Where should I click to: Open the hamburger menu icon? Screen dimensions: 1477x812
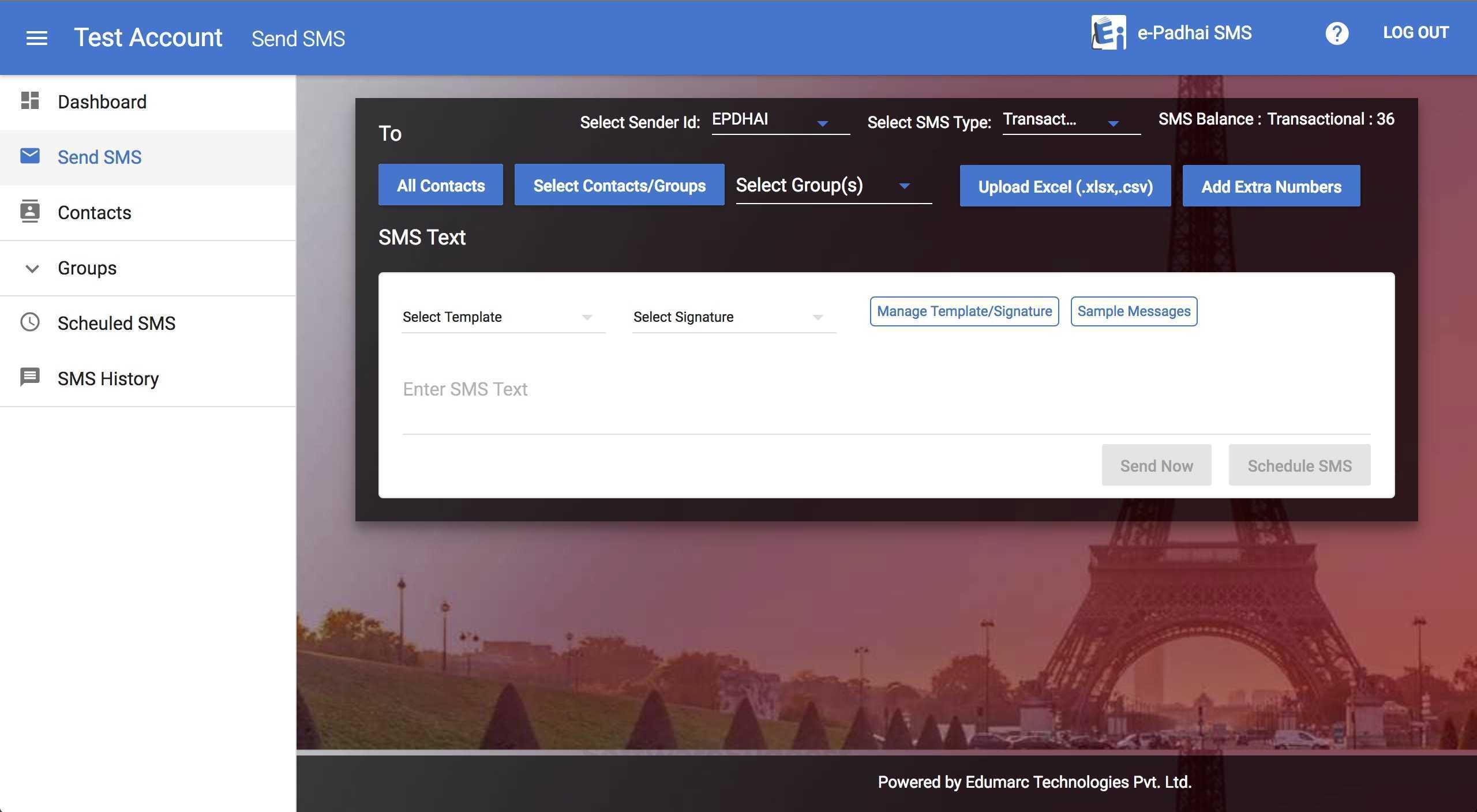(x=37, y=38)
